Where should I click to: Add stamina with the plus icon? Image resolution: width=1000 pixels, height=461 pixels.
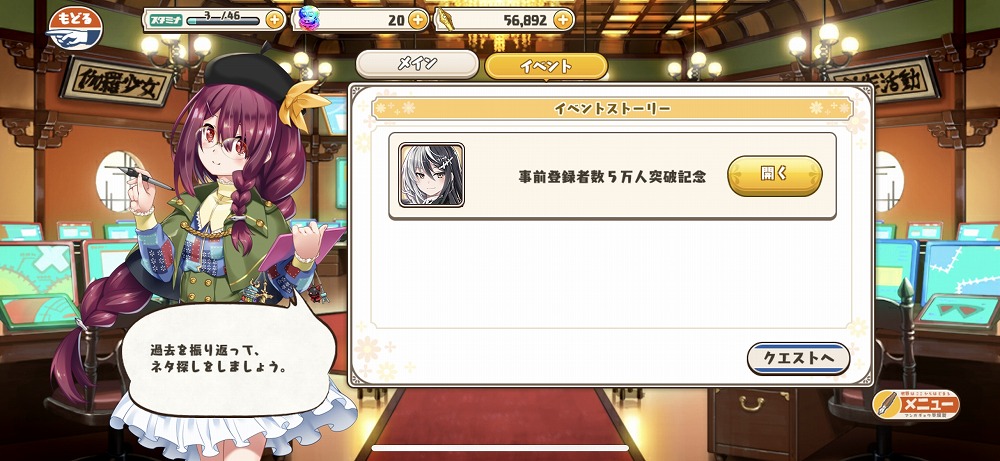(275, 20)
